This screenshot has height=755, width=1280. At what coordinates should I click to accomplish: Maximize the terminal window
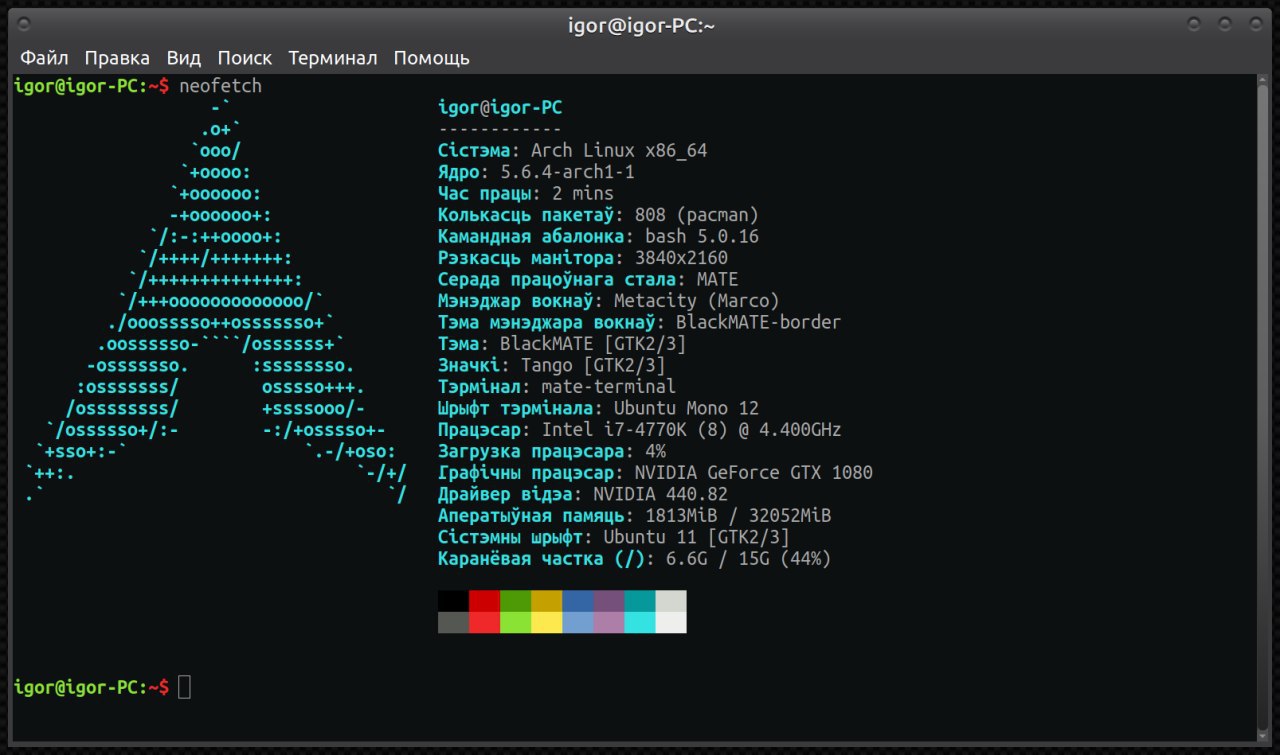click(x=1224, y=22)
